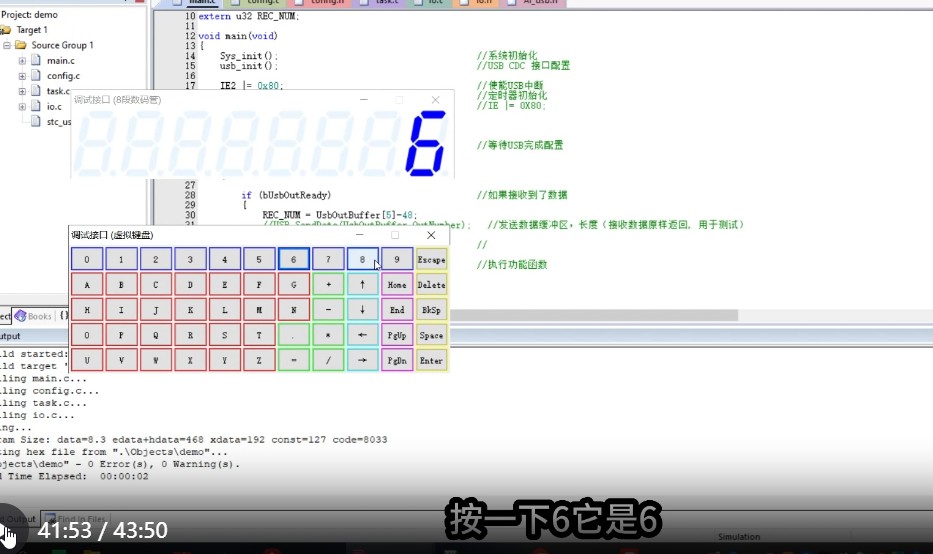The height and width of the screenshot is (554, 933).
Task: Click the right arrow key on virtual keyboard
Action: click(362, 360)
